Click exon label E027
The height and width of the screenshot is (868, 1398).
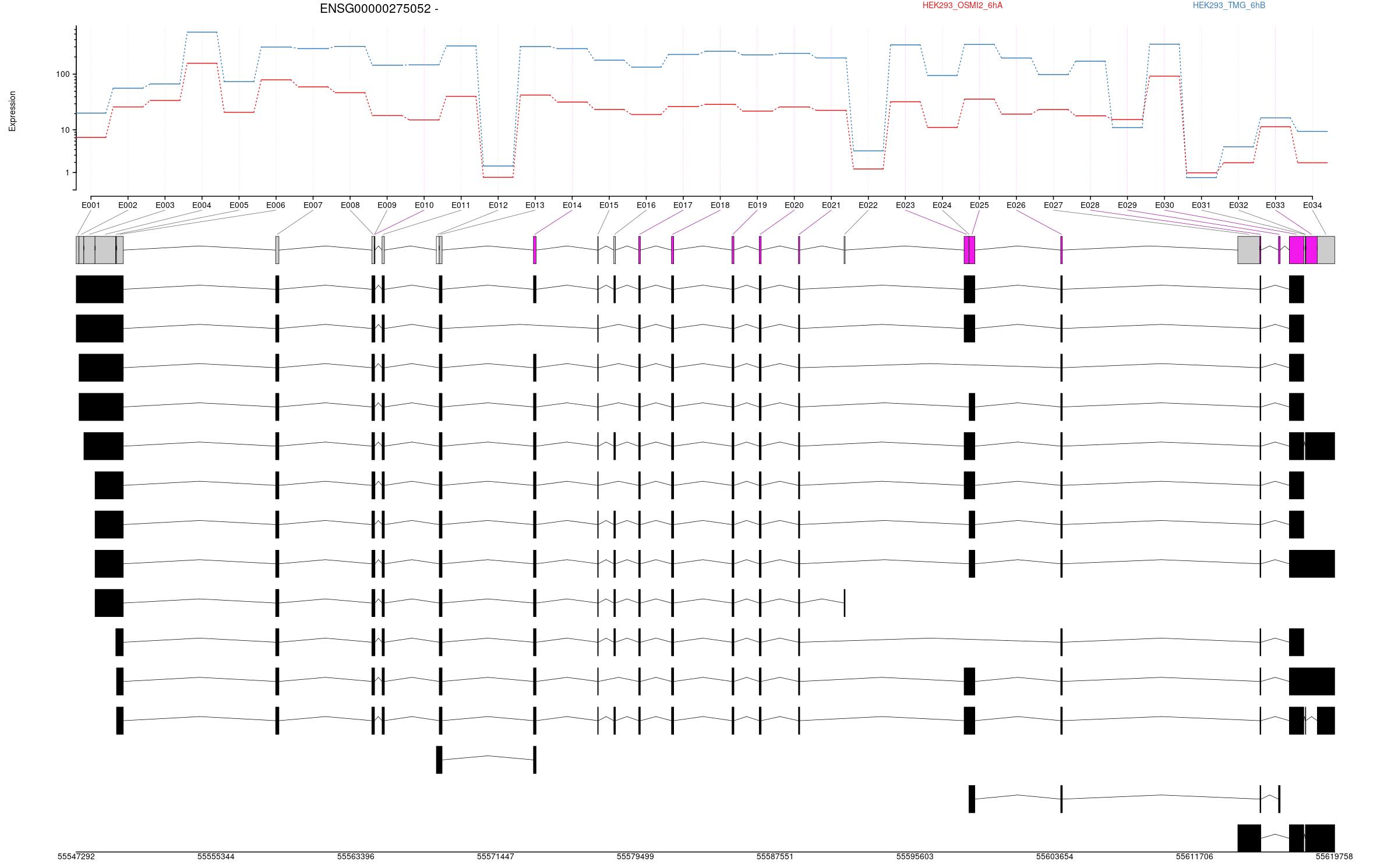coord(1053,205)
